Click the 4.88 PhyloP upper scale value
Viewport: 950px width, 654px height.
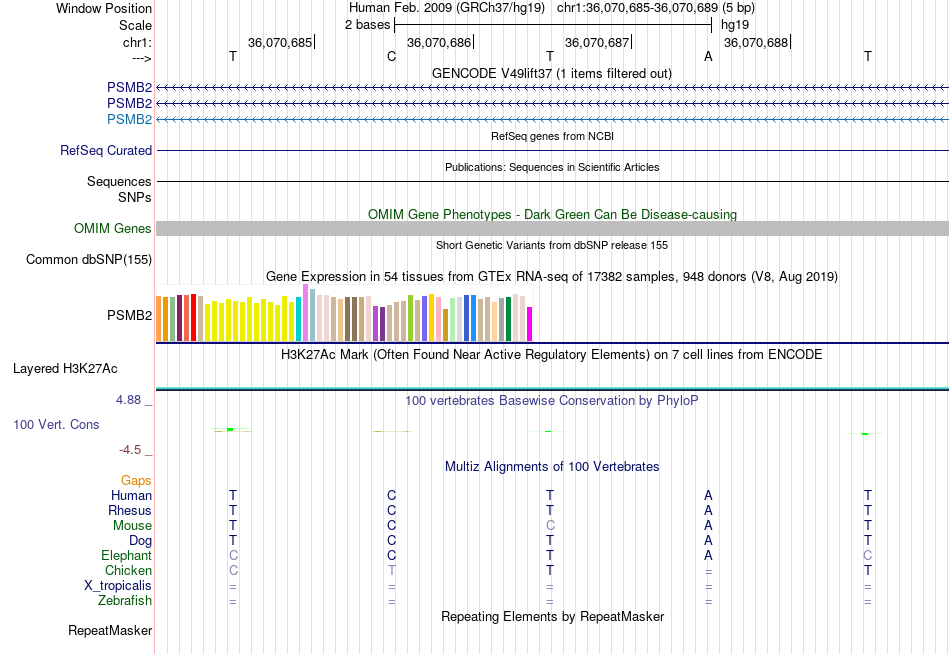[x=128, y=400]
